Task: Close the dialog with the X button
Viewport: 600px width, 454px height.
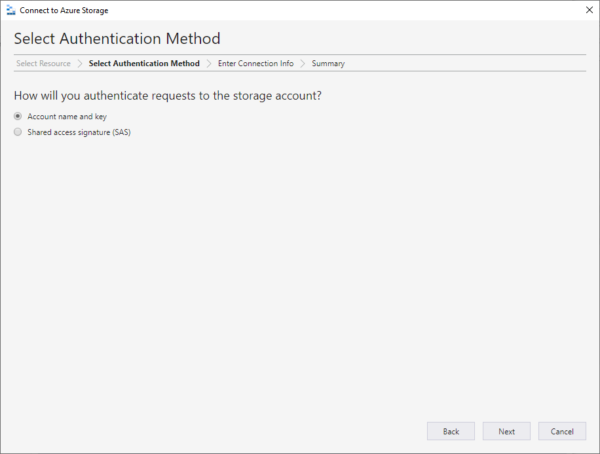Action: (589, 10)
